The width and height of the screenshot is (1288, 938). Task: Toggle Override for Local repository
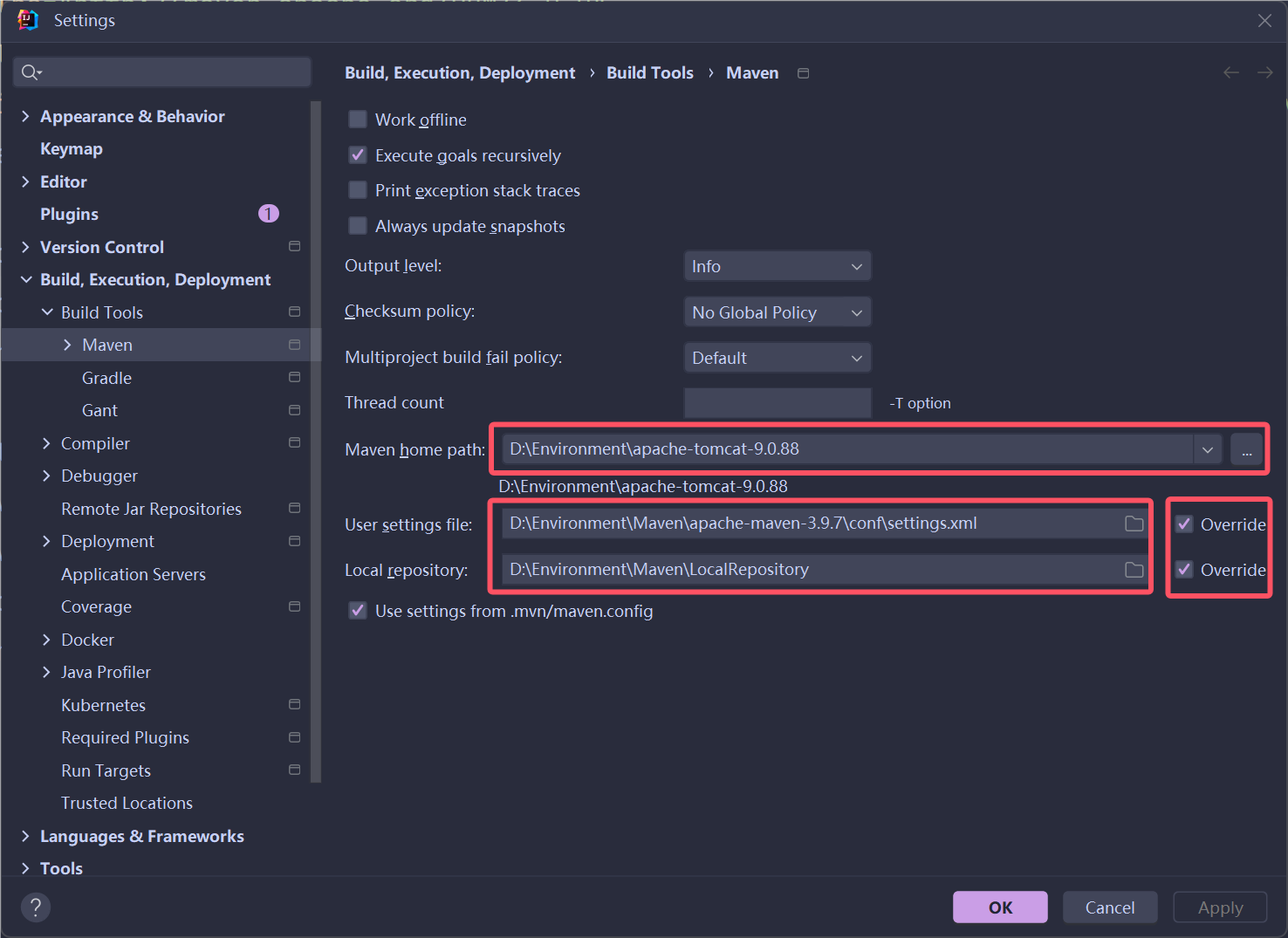point(1184,570)
